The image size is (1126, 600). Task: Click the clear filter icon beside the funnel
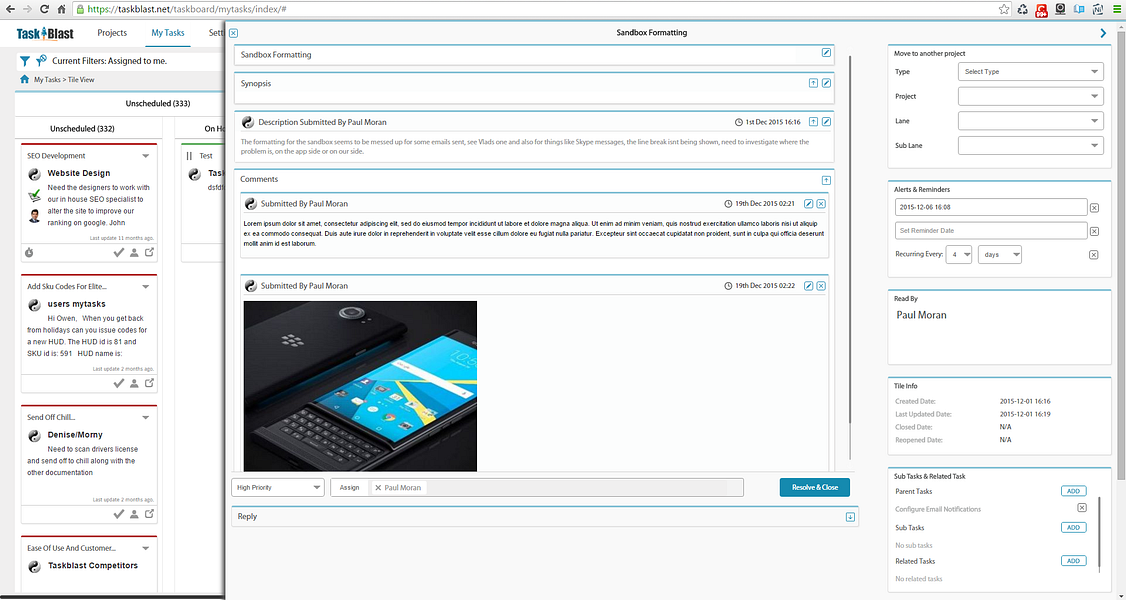(41, 61)
